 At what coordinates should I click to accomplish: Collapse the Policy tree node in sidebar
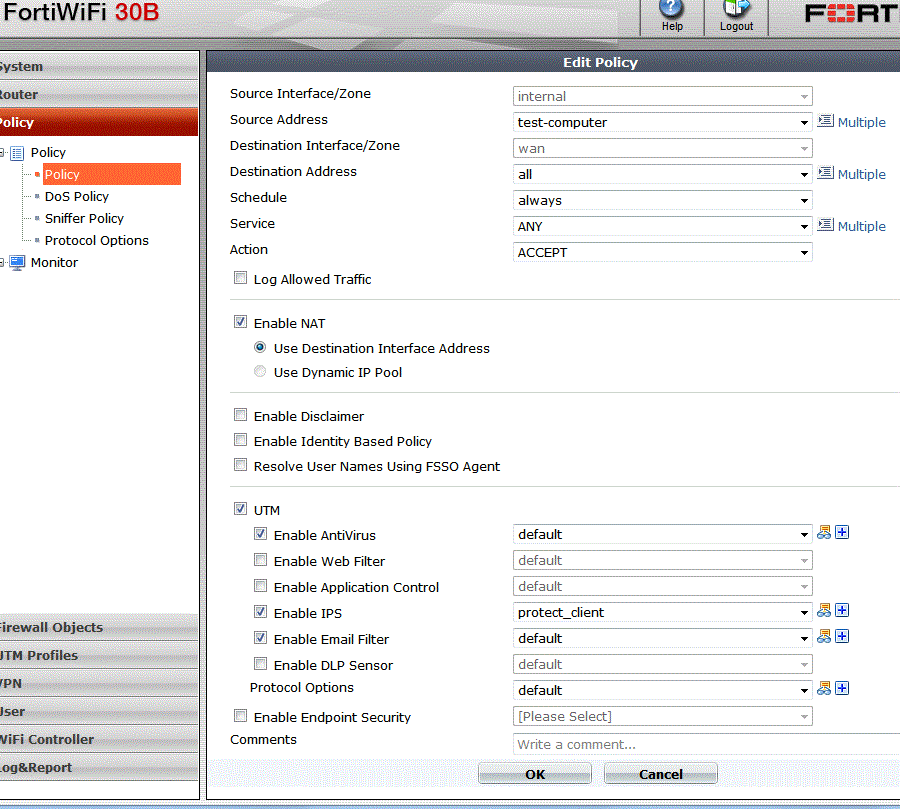click(3, 153)
